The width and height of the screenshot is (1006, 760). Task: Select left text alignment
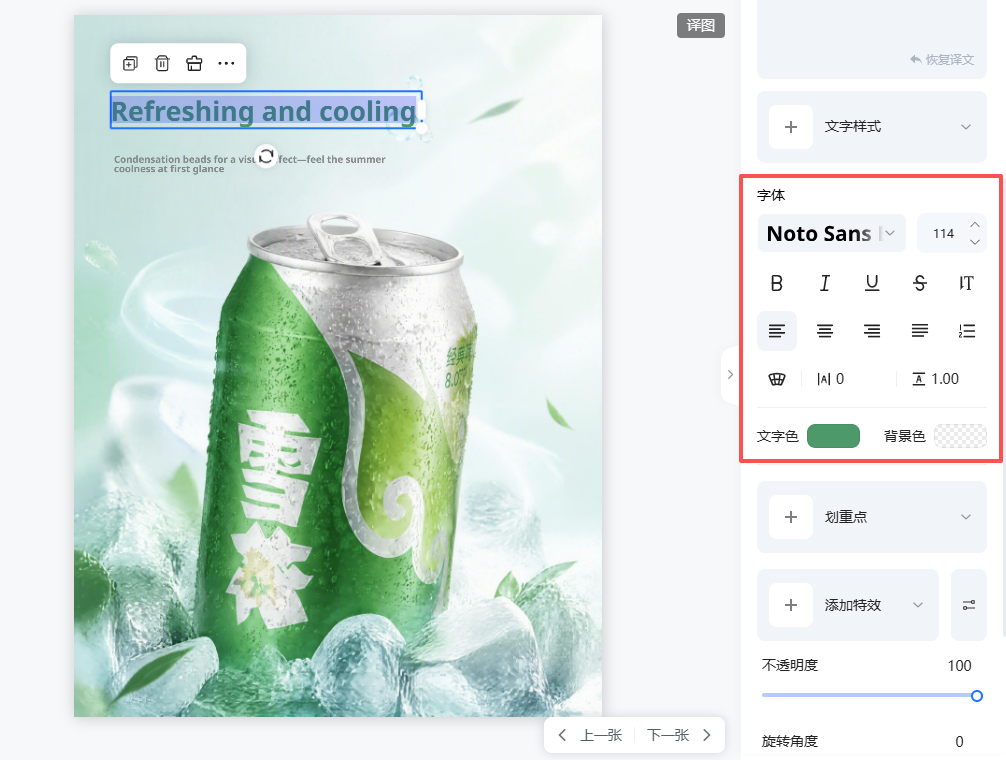(777, 331)
